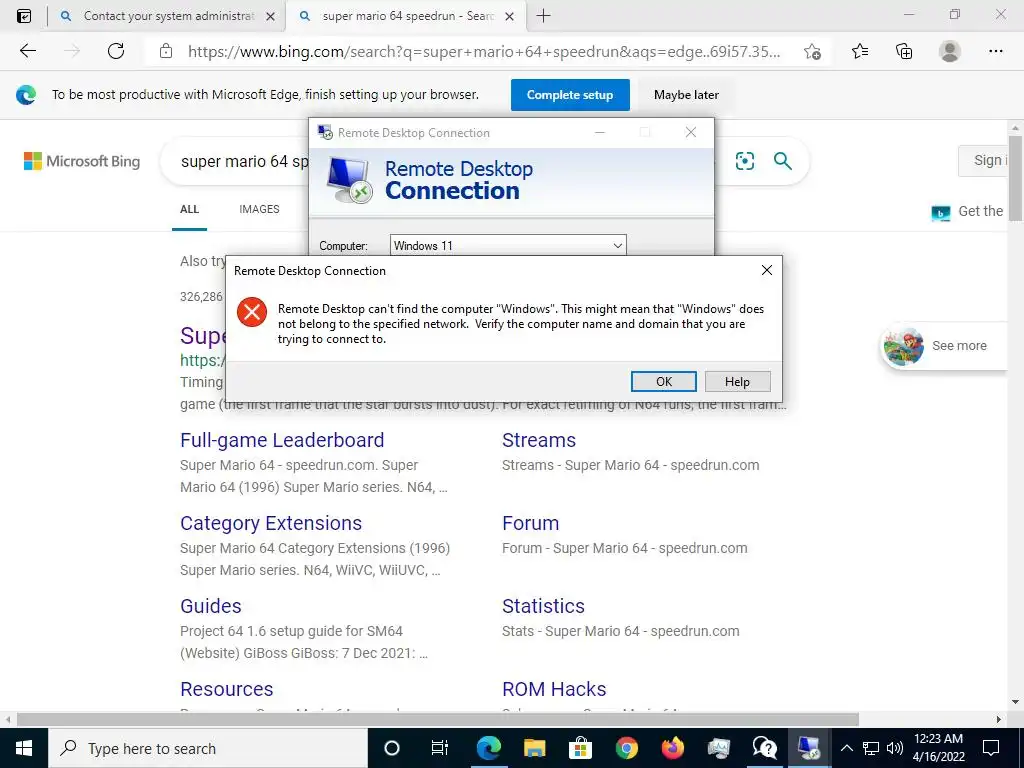Click the taskbar search box
The height and width of the screenshot is (768, 1024).
208,748
